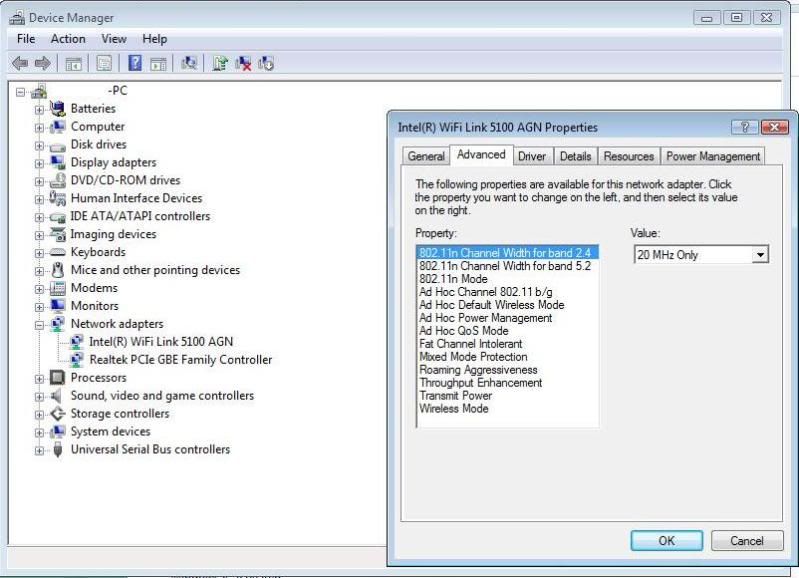The image size is (799, 578).
Task: Expand the Computer tree node
Action: (x=39, y=127)
